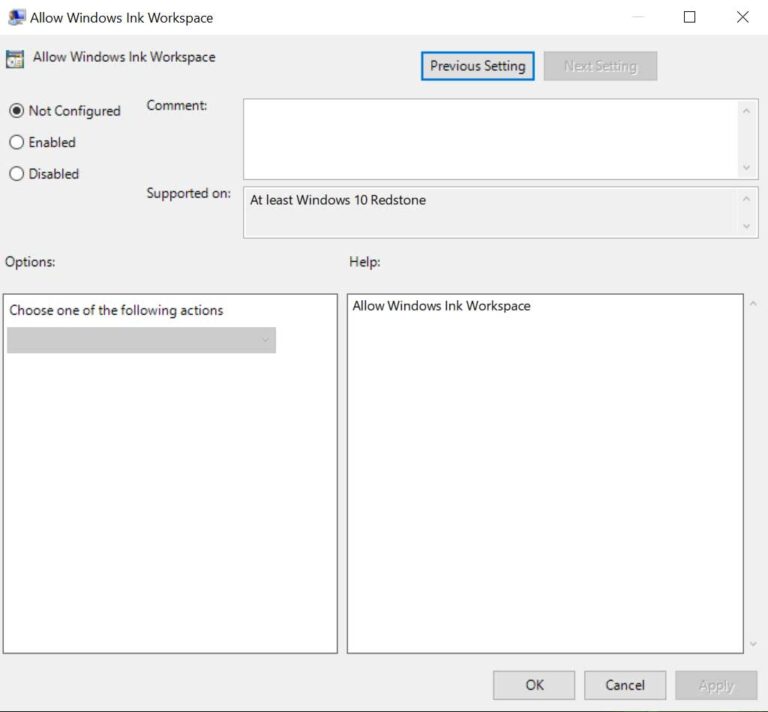Image resolution: width=768 pixels, height=712 pixels.
Task: Click the Apply button
Action: coord(716,685)
